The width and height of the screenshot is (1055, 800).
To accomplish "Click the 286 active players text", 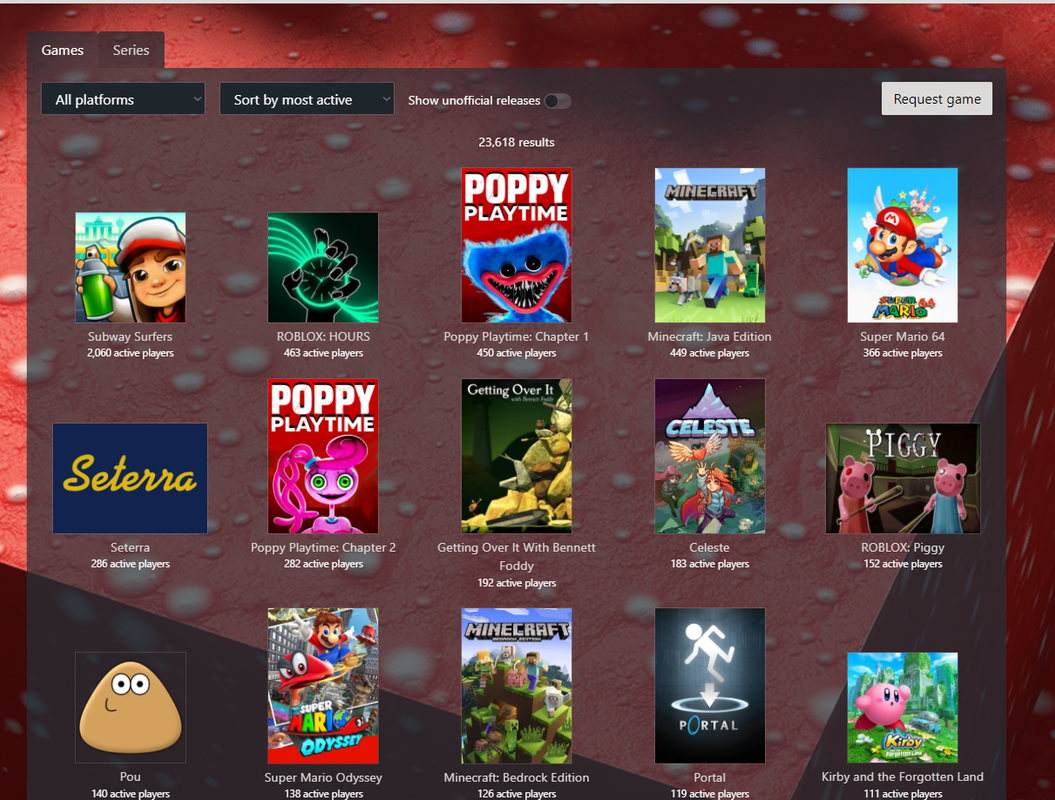I will 131,564.
